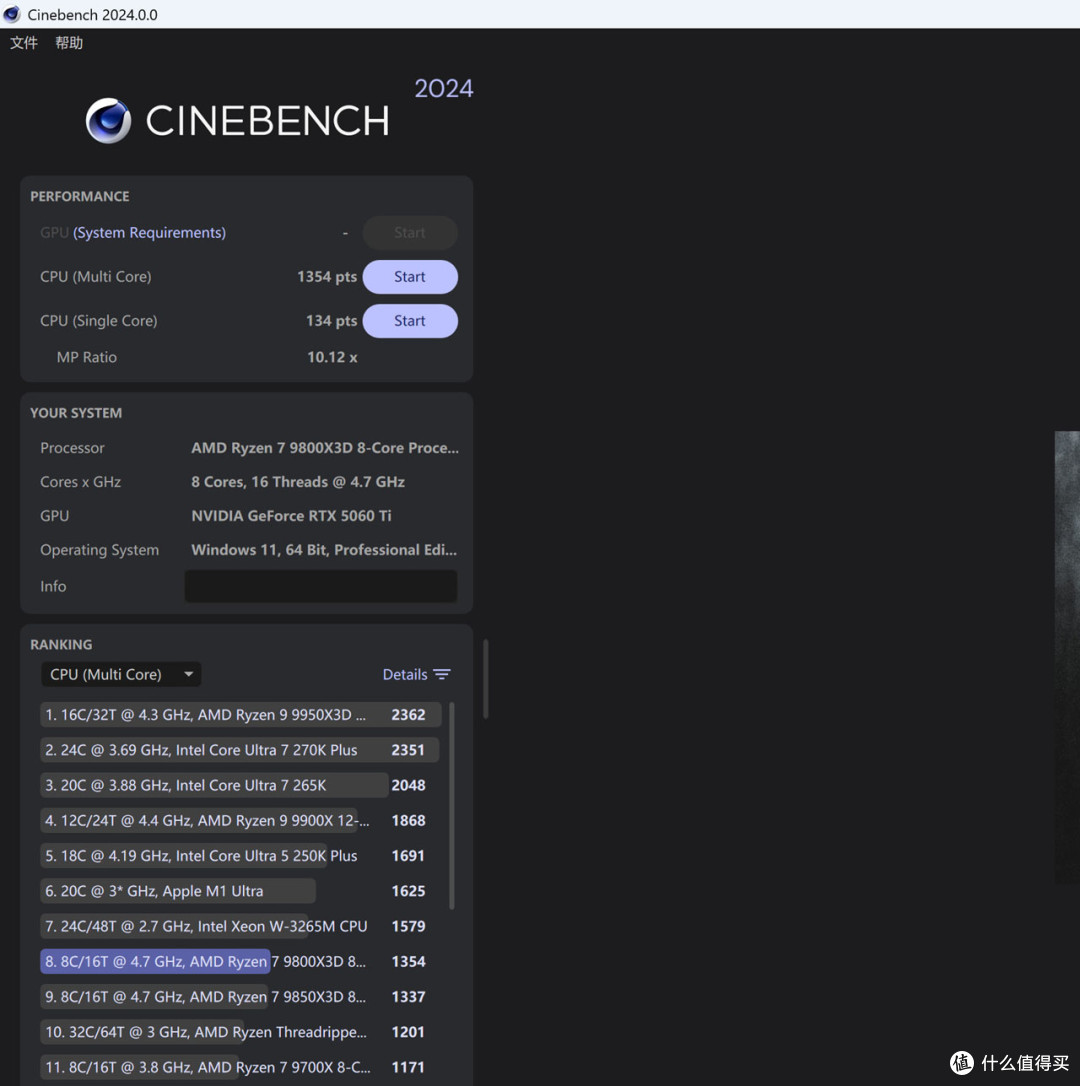Screen dimensions: 1080x1086
Task: Start the CPU Single Core benchmark
Action: pos(409,321)
